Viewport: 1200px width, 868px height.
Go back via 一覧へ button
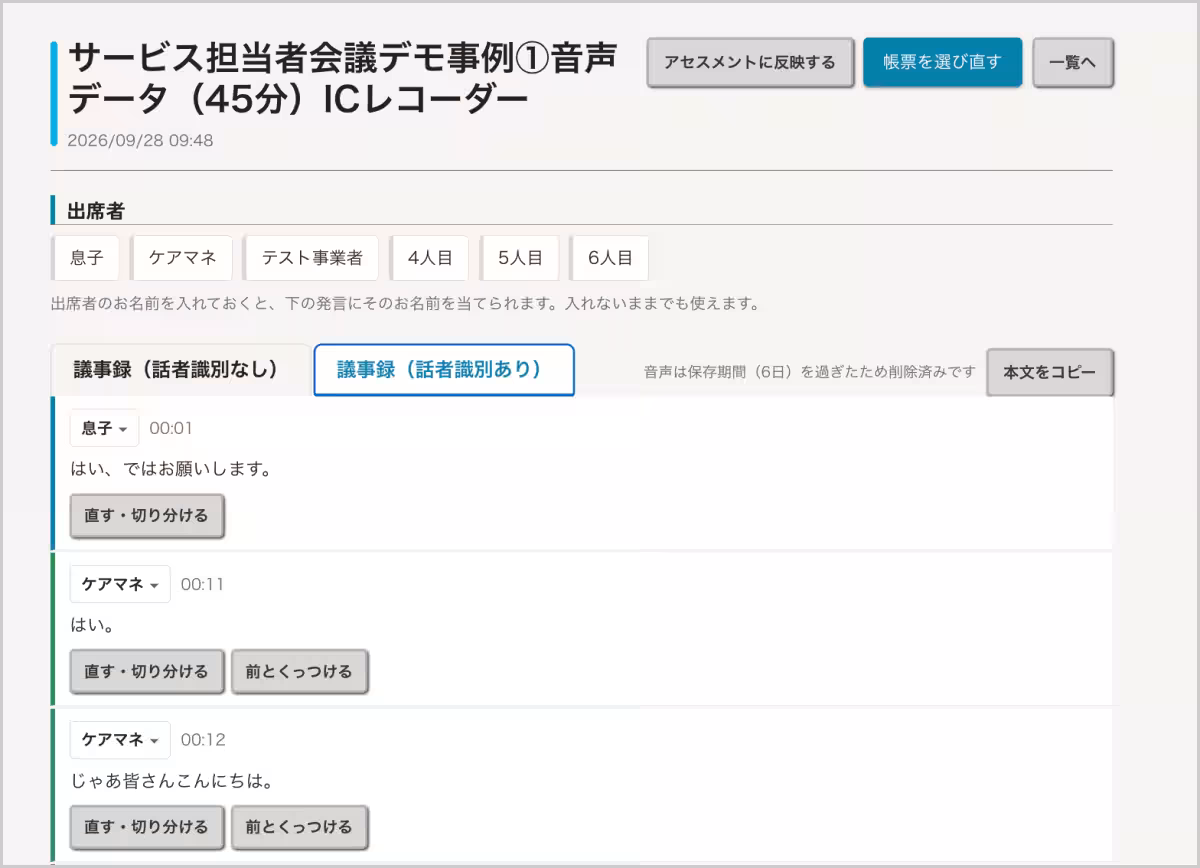tap(1072, 62)
